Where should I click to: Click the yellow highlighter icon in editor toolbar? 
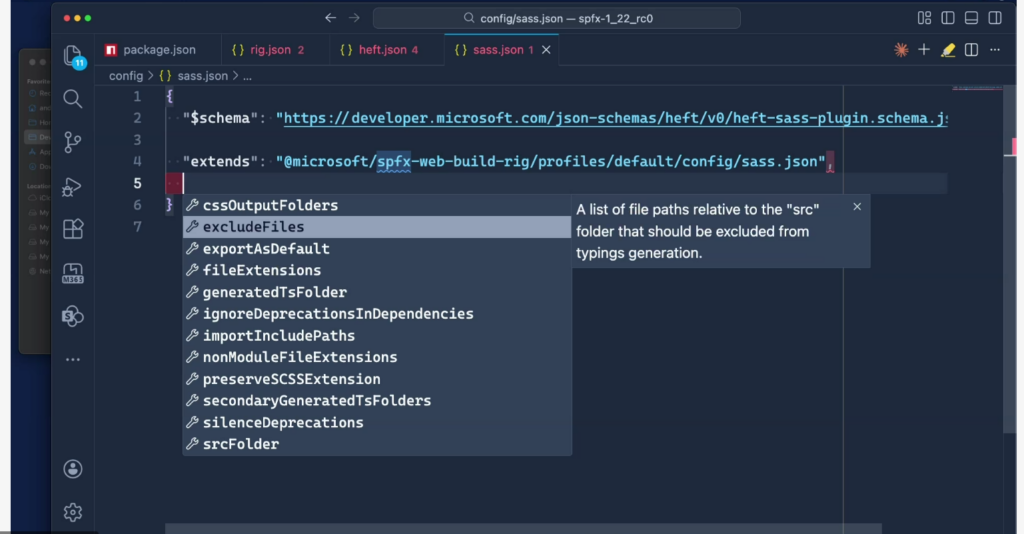pyautogui.click(x=948, y=50)
